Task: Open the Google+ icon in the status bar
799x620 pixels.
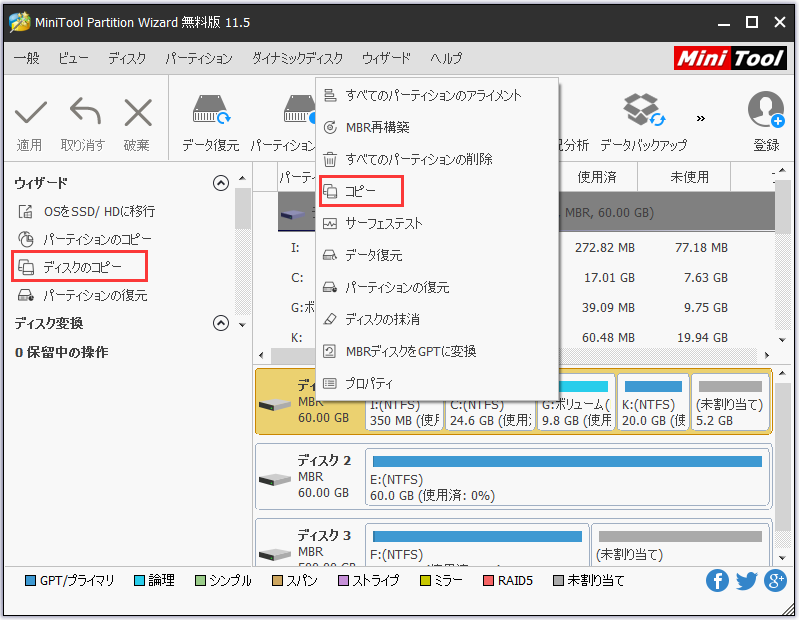Action: [x=776, y=580]
